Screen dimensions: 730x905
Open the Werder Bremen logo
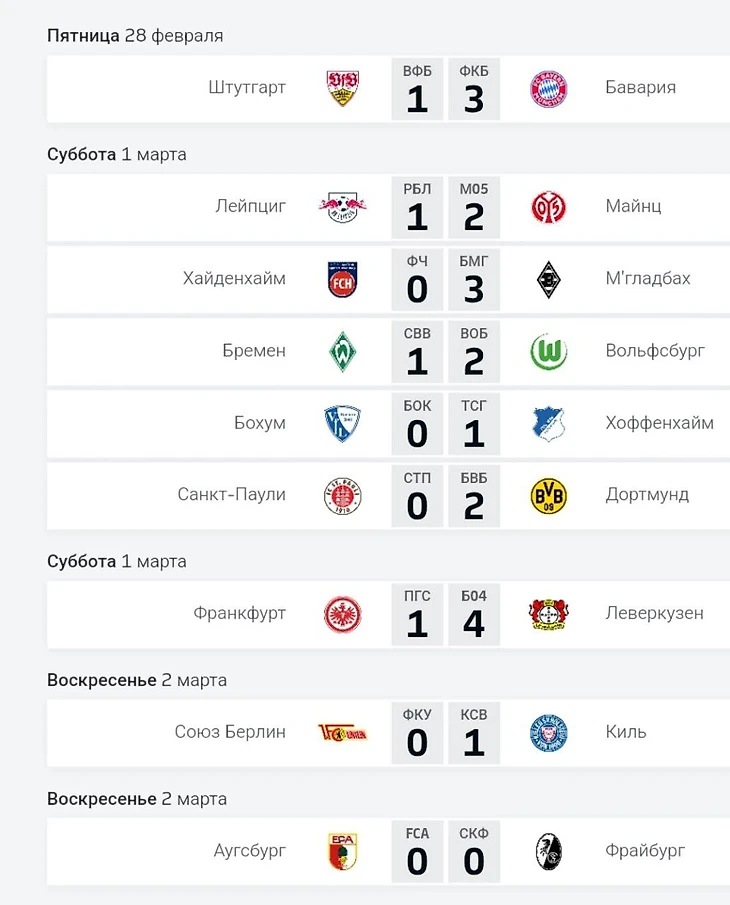(342, 351)
